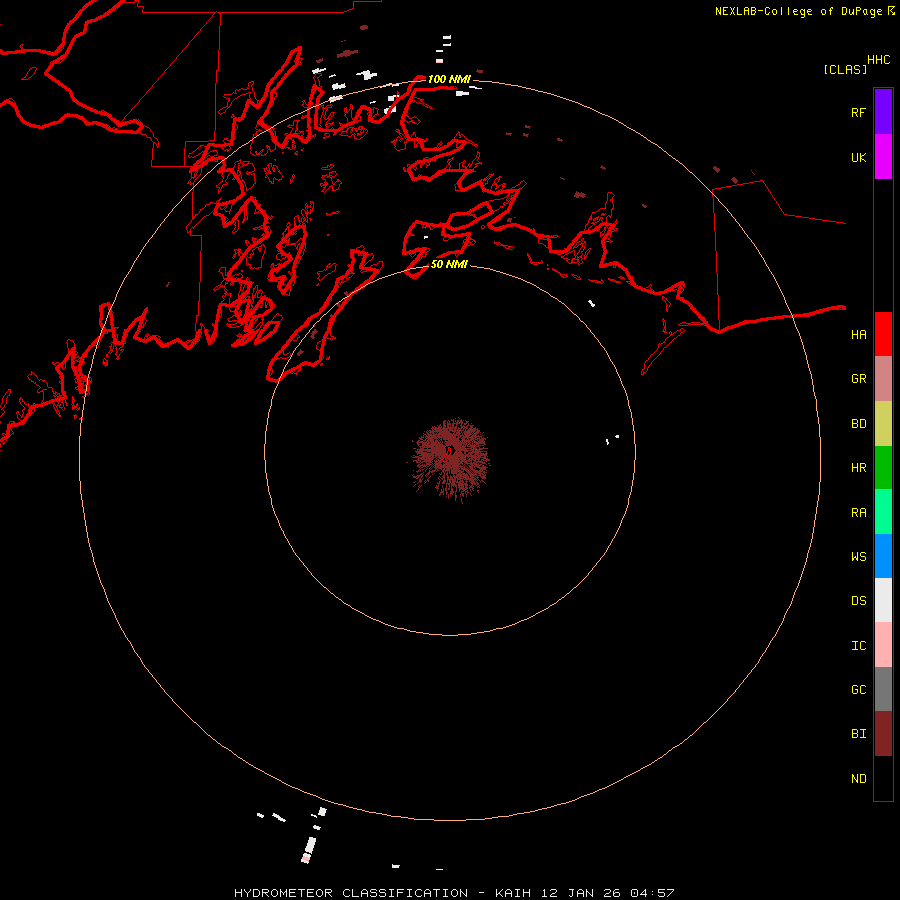The height and width of the screenshot is (900, 900).
Task: Click the KAIH station identifier
Action: point(514,893)
